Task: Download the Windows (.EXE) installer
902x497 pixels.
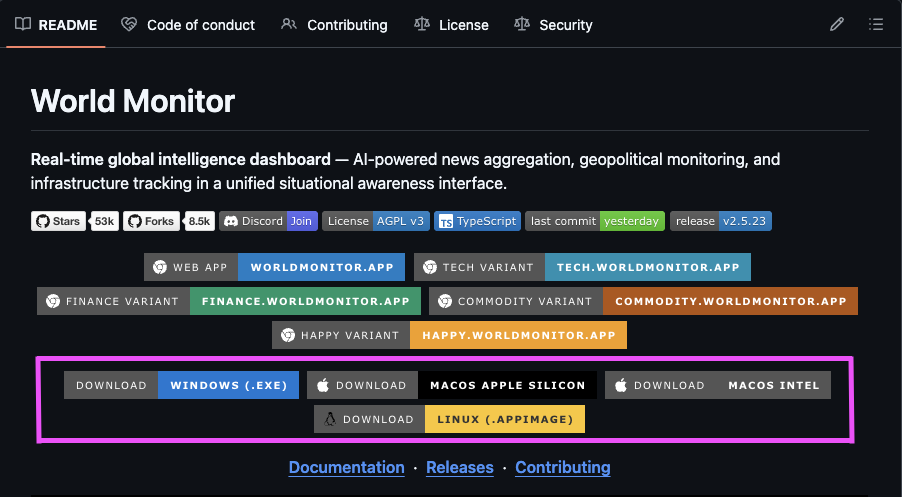Action: 181,385
